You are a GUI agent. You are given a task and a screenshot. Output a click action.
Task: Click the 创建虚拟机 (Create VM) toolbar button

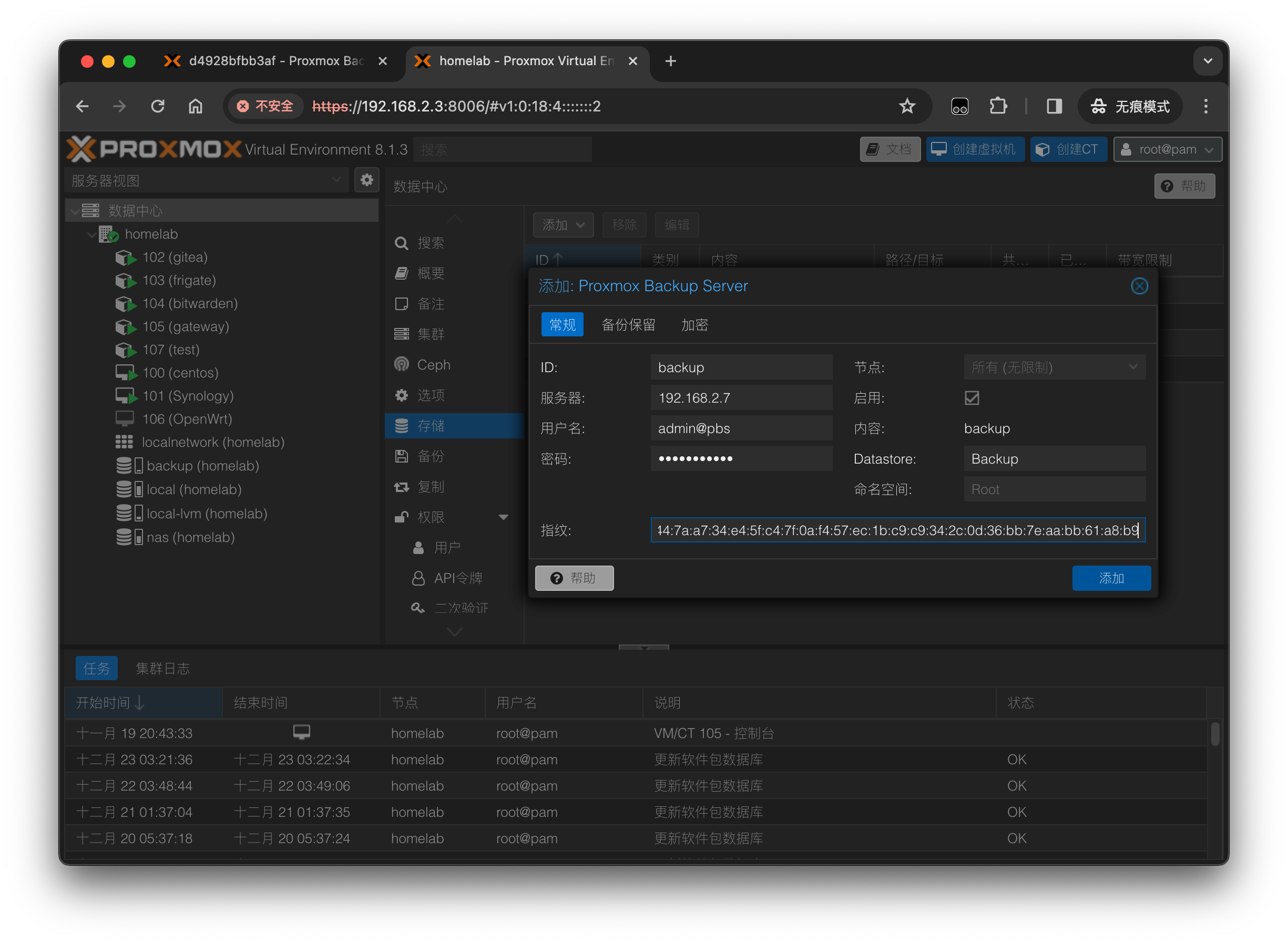975,149
